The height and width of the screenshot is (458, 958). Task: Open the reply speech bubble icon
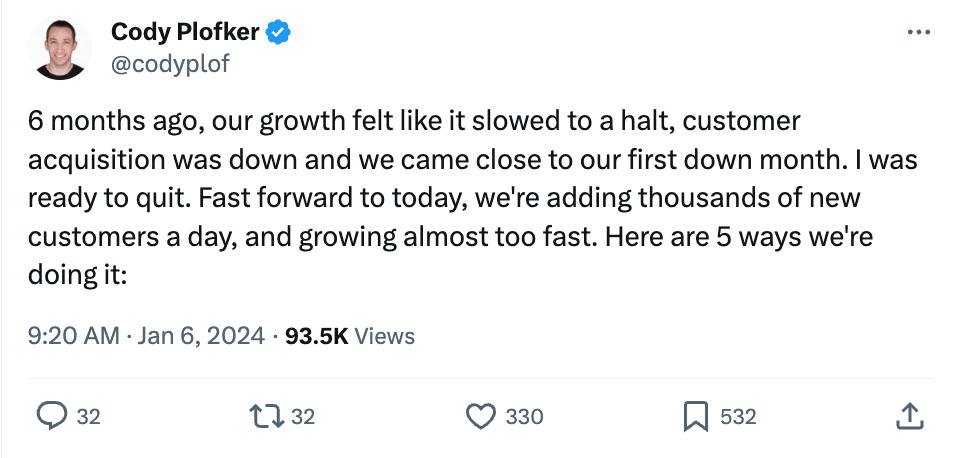click(x=53, y=416)
